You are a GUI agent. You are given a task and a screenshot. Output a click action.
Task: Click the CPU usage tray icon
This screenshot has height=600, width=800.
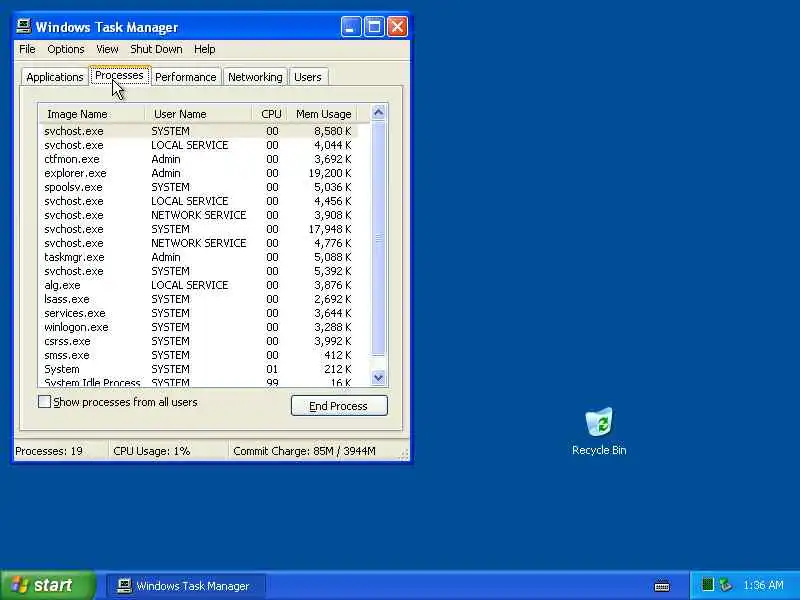point(707,584)
